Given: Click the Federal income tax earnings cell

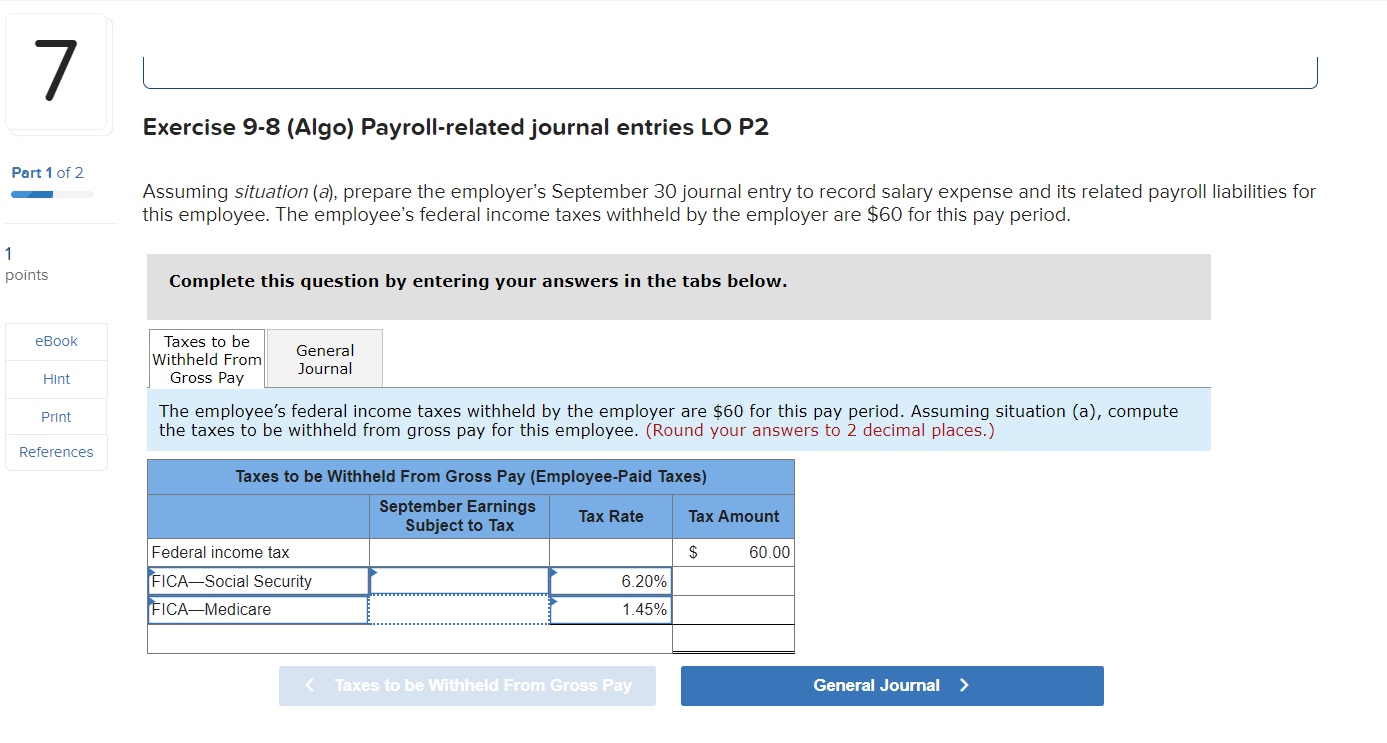Looking at the screenshot, I should (x=458, y=551).
